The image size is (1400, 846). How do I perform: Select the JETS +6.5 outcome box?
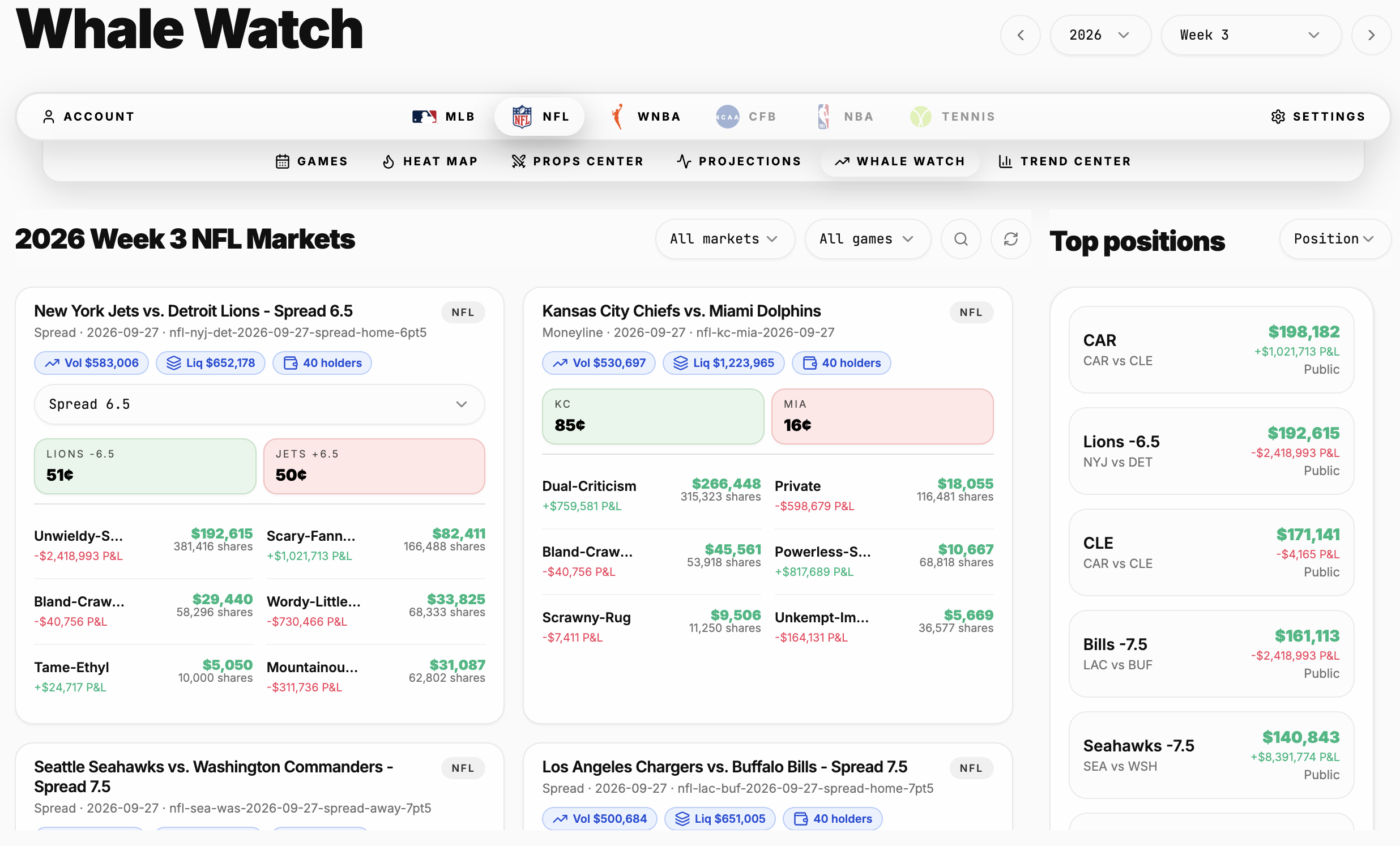coord(374,466)
